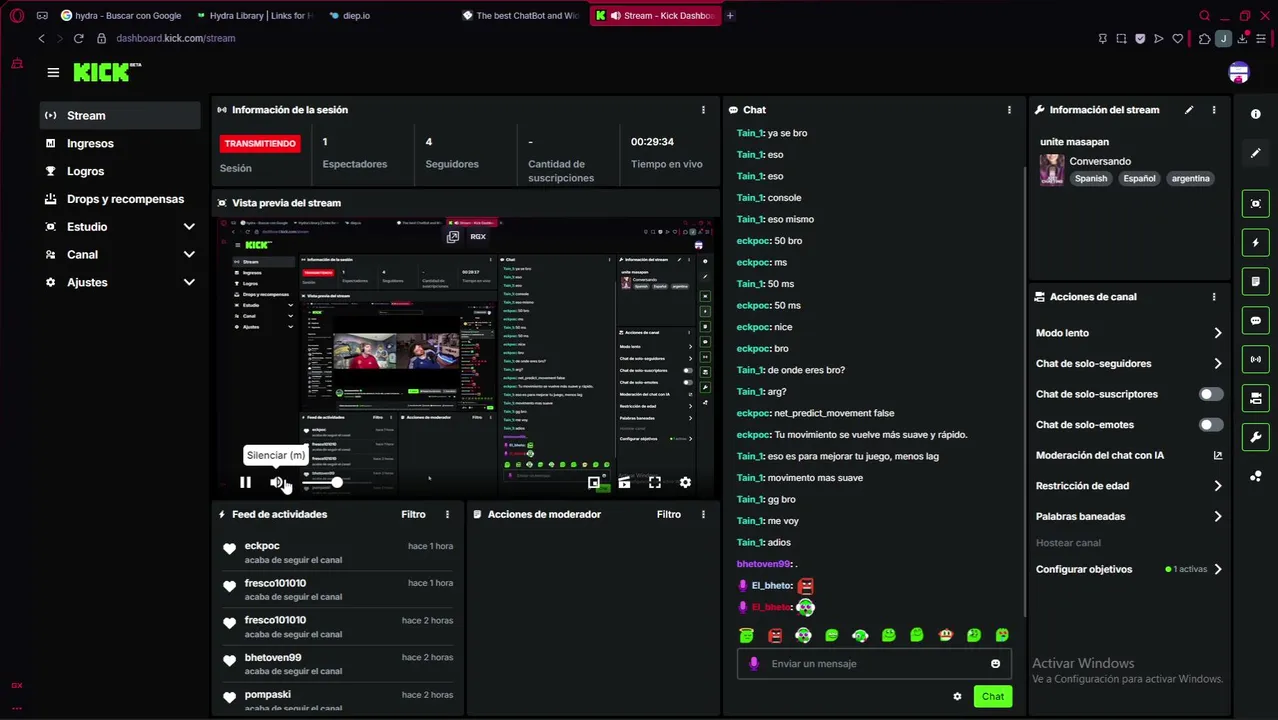Click the Conversando category thumbnail
Viewport: 1278px width, 720px height.
pos(1052,169)
